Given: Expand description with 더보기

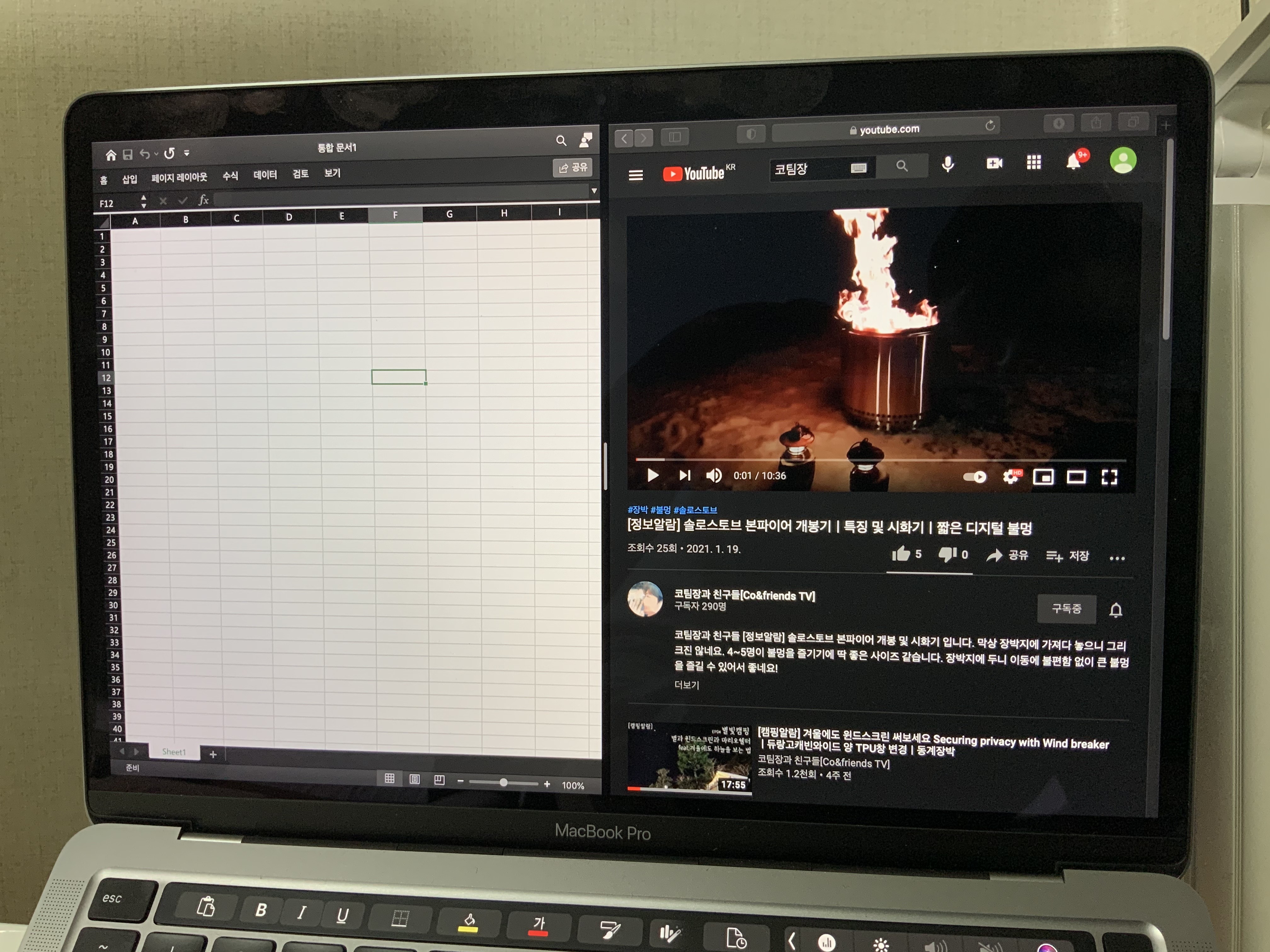Looking at the screenshot, I should pyautogui.click(x=687, y=685).
